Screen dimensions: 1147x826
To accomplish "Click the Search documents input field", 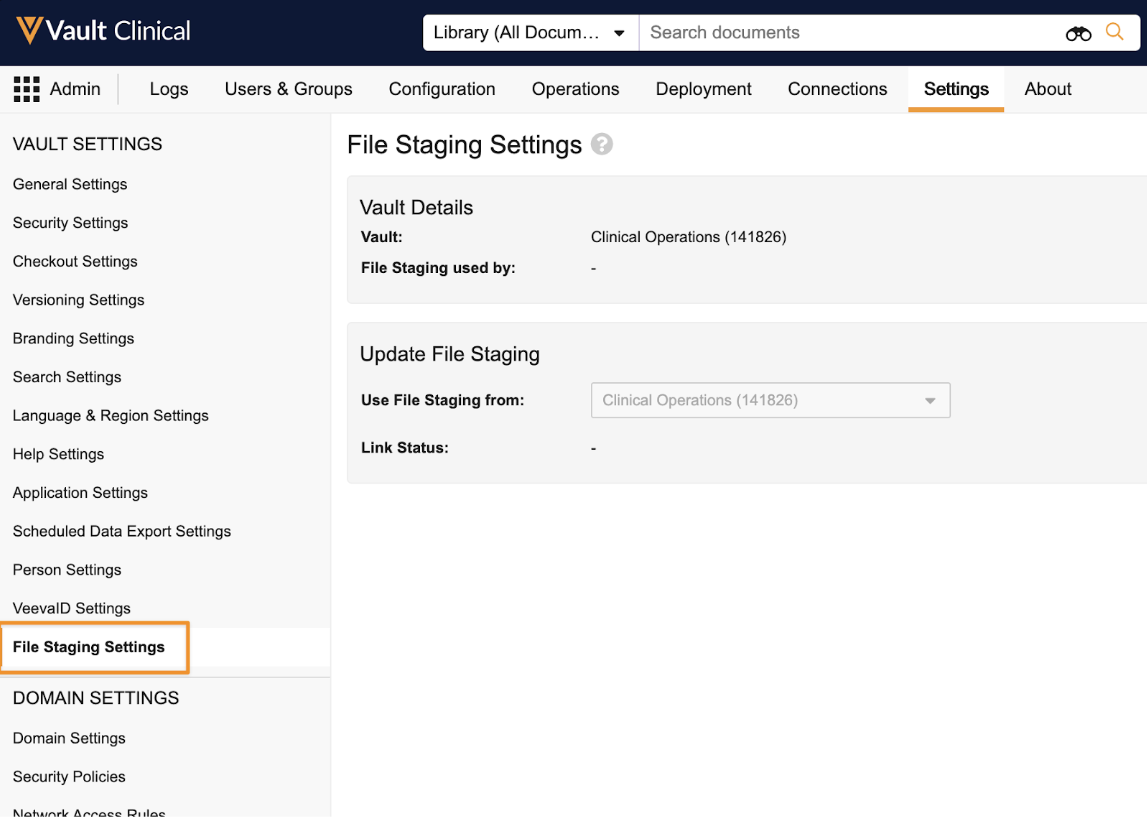I will [800, 32].
